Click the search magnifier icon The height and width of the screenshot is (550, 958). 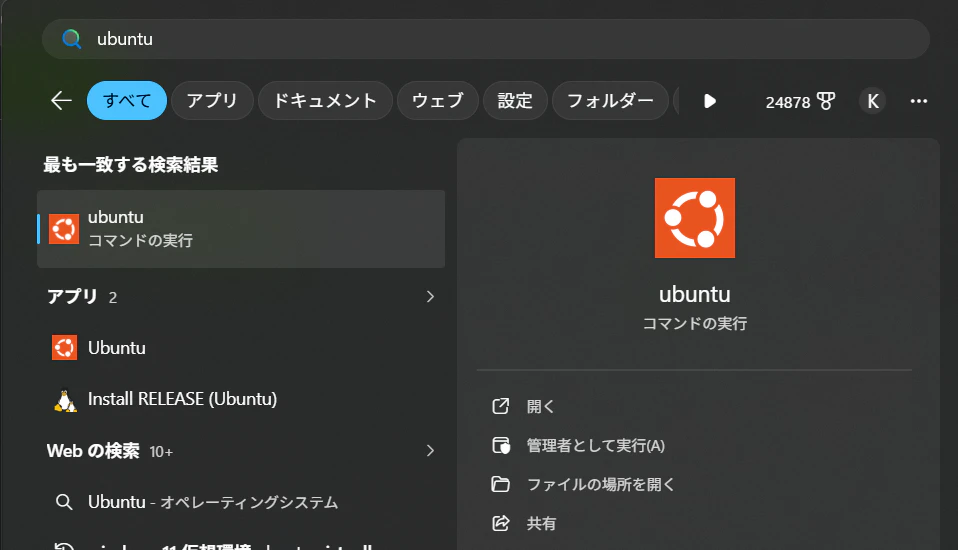point(71,39)
